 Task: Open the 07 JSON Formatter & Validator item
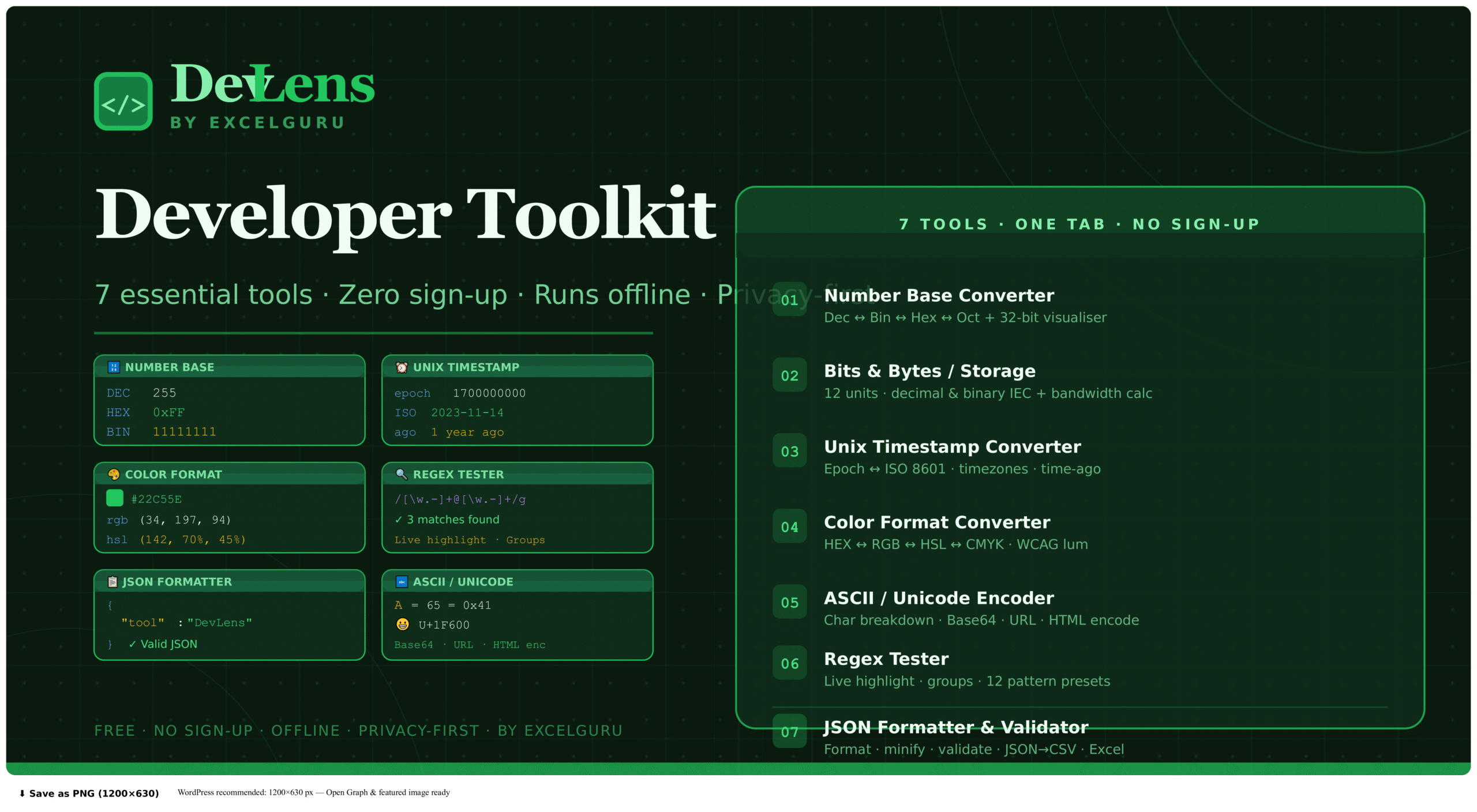click(955, 728)
